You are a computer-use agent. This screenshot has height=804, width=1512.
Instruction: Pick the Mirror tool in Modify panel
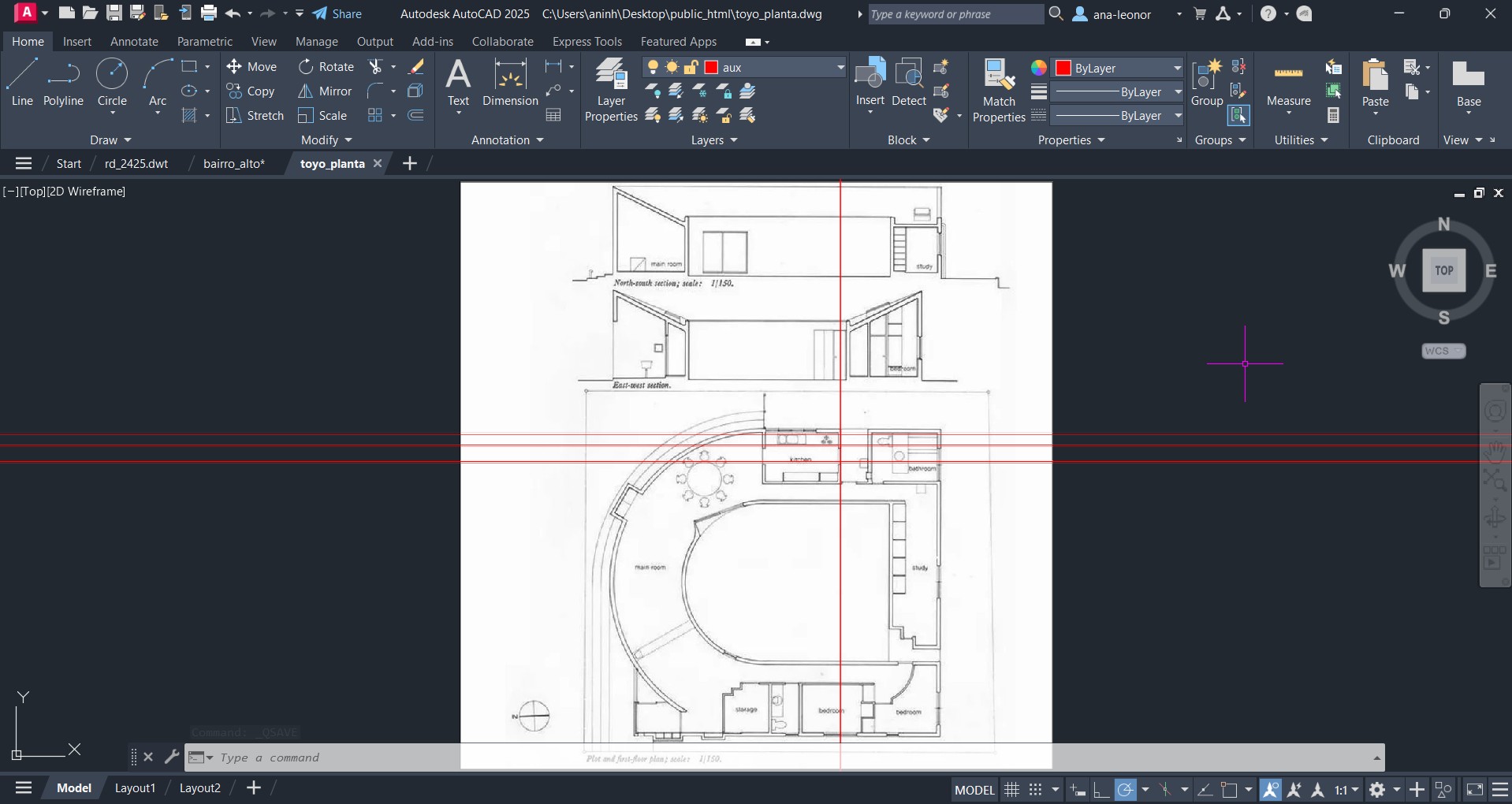point(325,91)
